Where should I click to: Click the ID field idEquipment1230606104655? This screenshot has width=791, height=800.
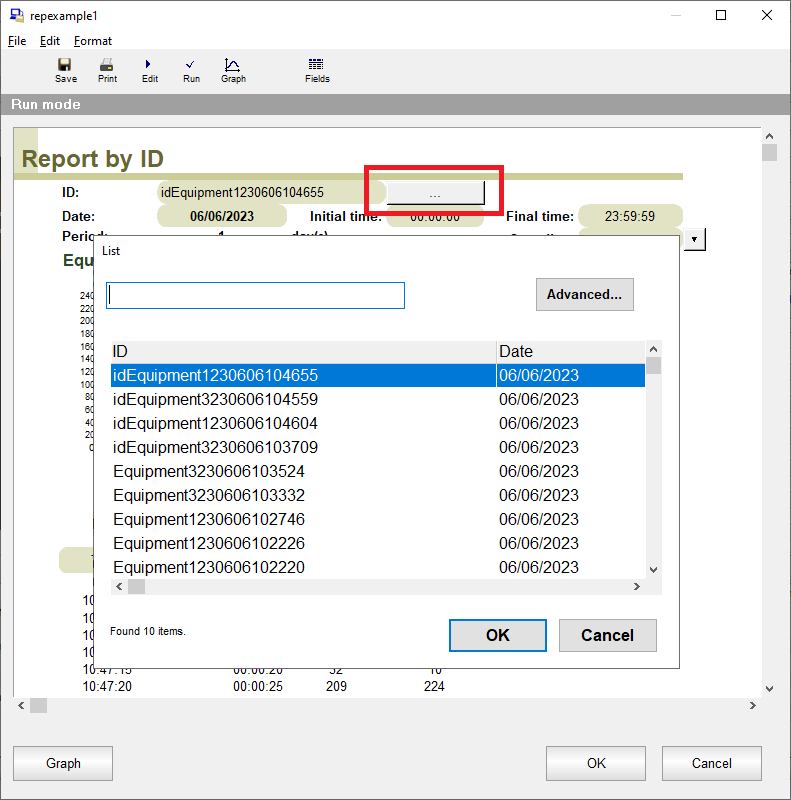pos(270,192)
